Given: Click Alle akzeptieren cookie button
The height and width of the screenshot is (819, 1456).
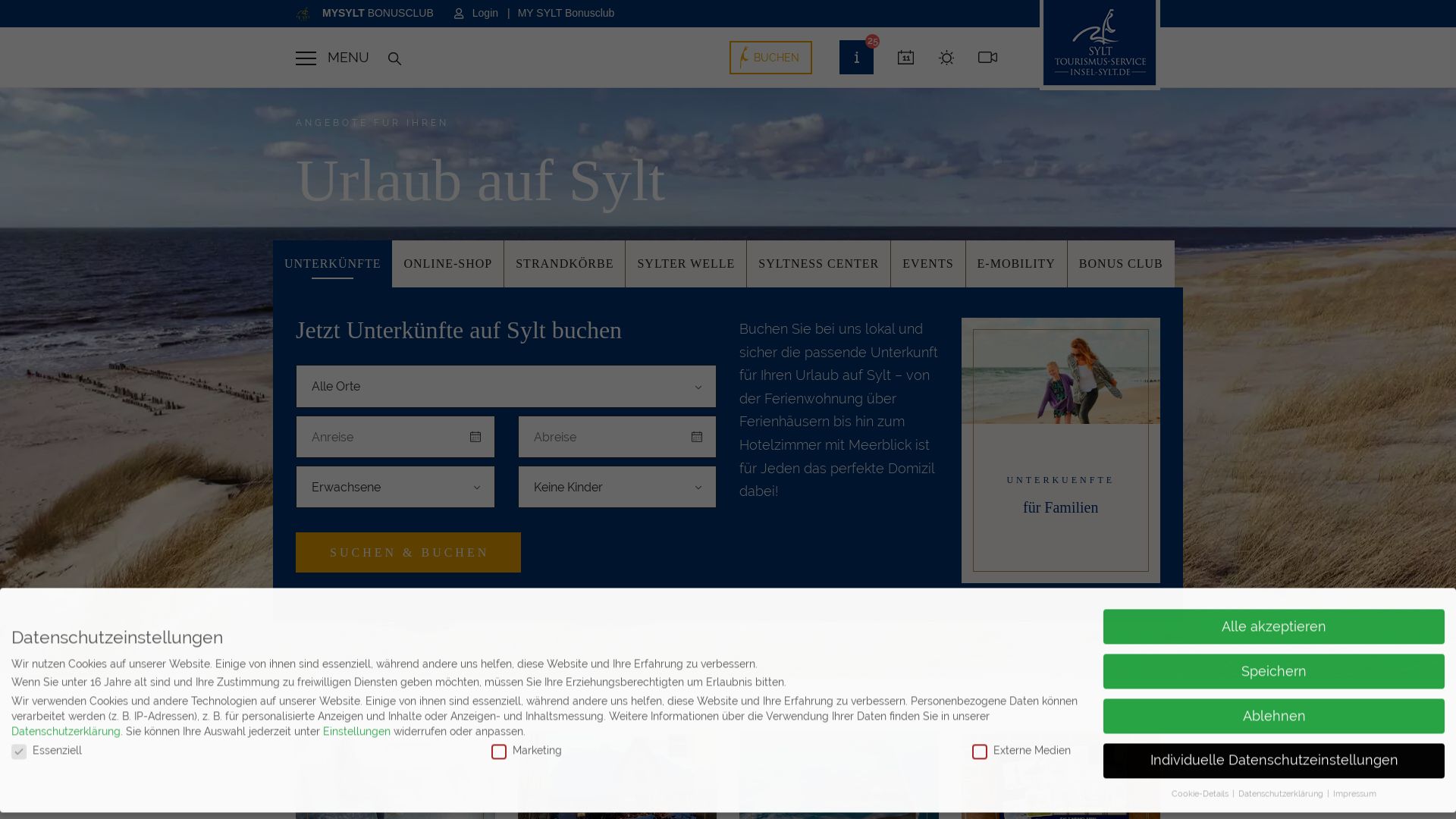Looking at the screenshot, I should [1274, 627].
